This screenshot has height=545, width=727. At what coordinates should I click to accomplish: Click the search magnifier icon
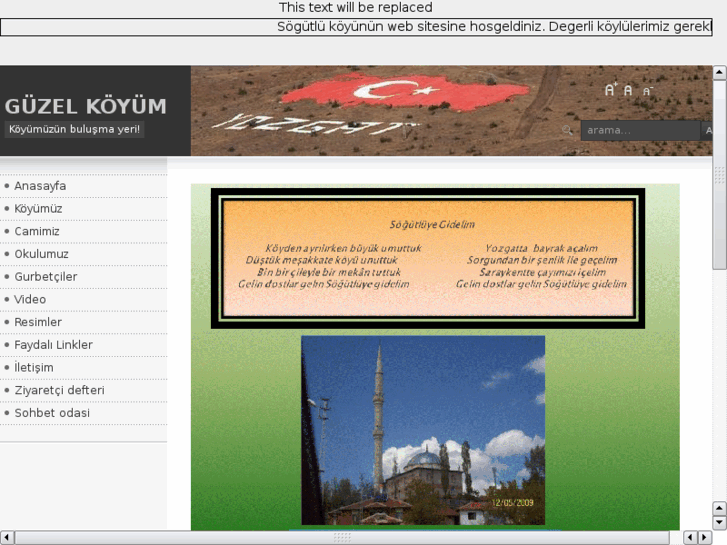tap(567, 130)
